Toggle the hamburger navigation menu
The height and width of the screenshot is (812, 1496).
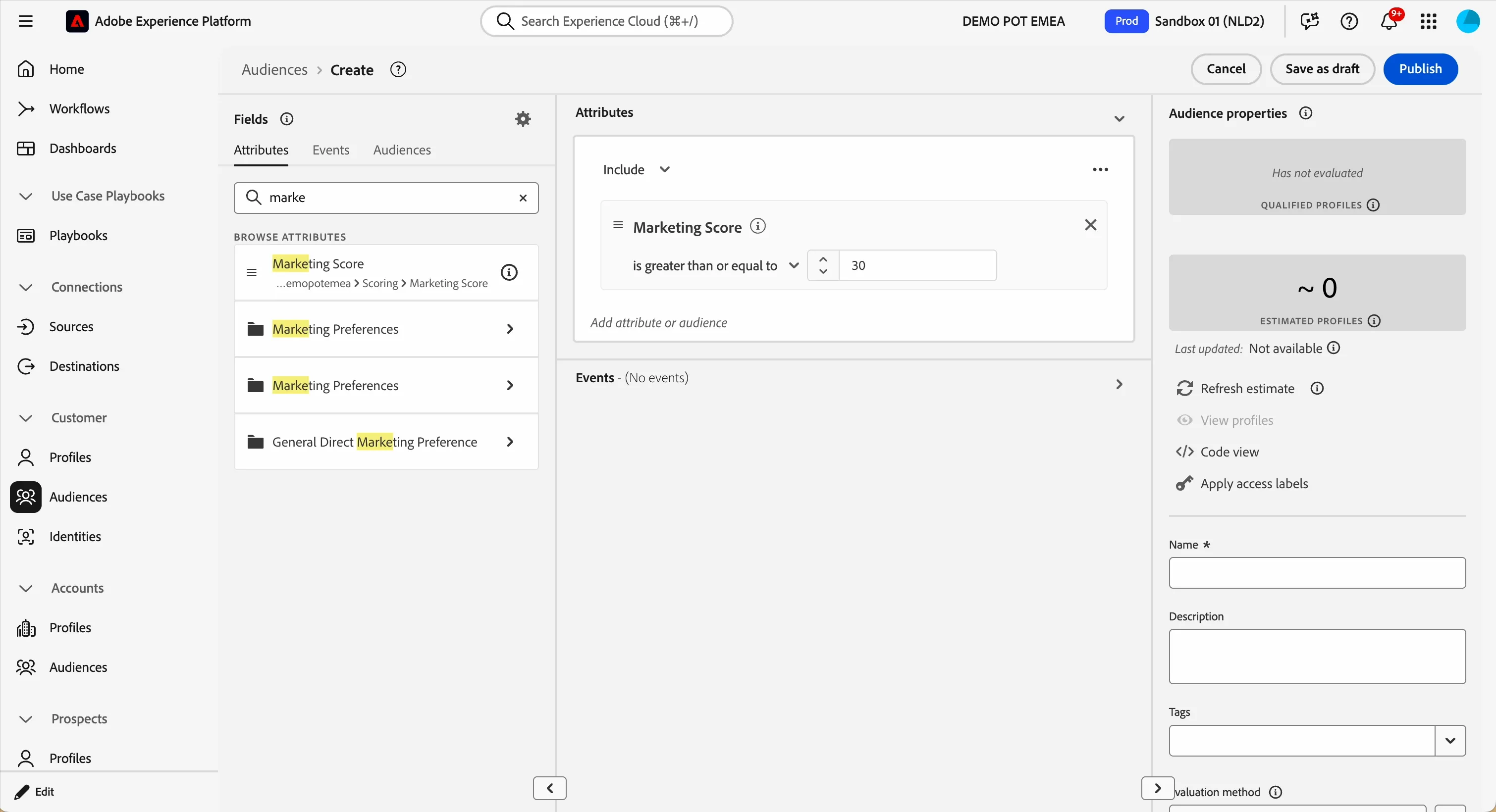pos(26,21)
